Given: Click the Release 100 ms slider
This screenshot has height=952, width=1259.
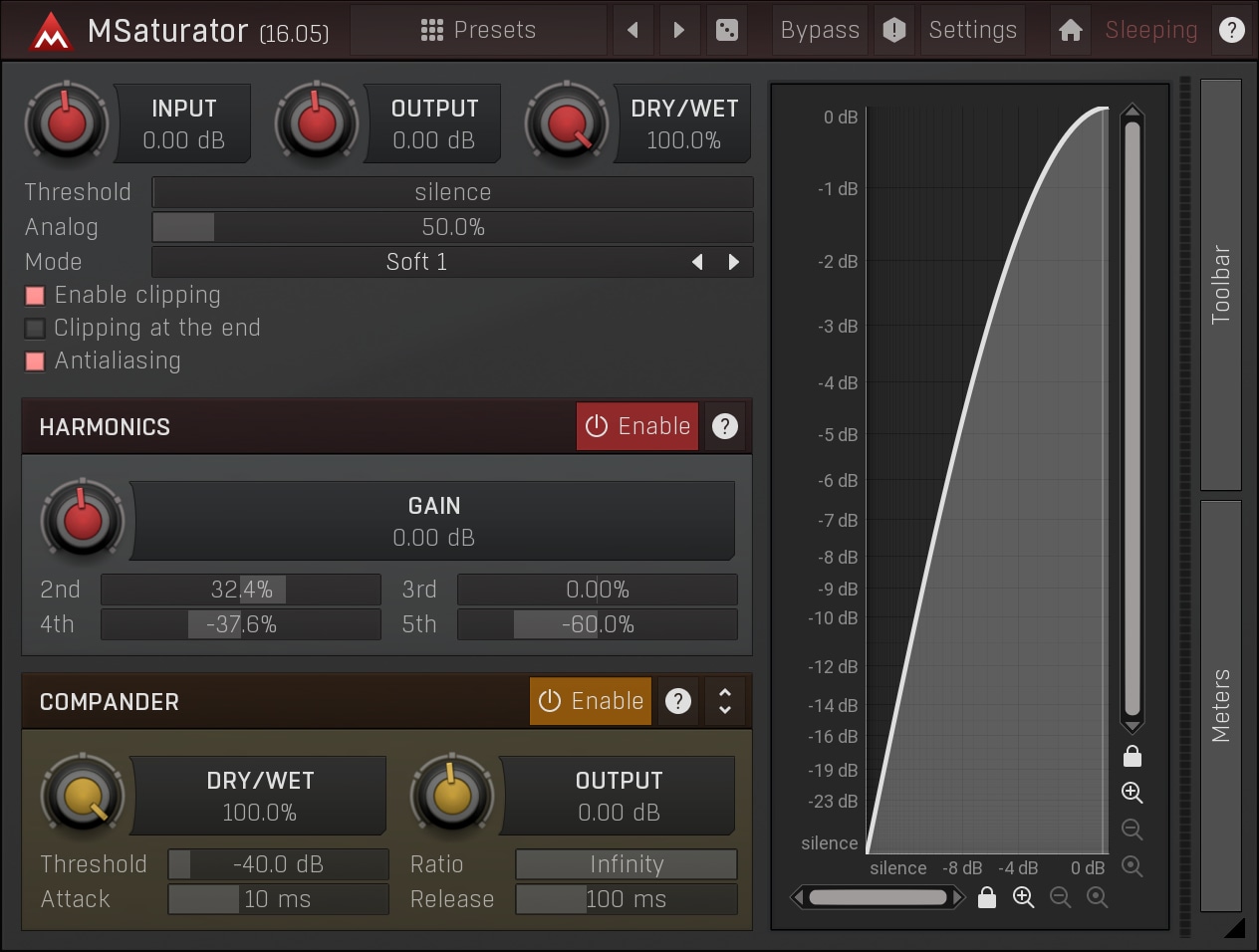Looking at the screenshot, I should pyautogui.click(x=627, y=899).
